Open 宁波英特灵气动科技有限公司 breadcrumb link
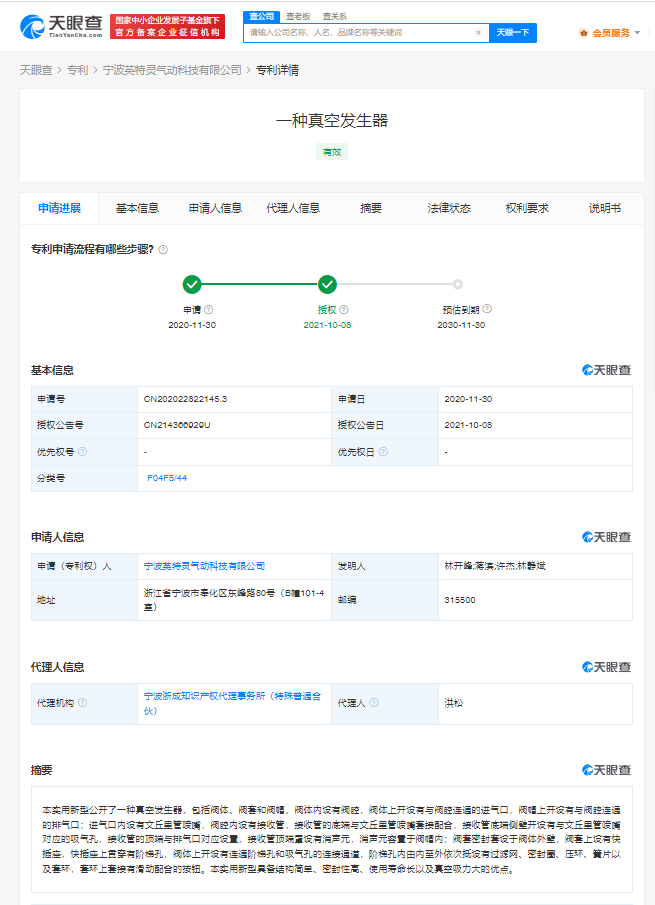 (172, 70)
